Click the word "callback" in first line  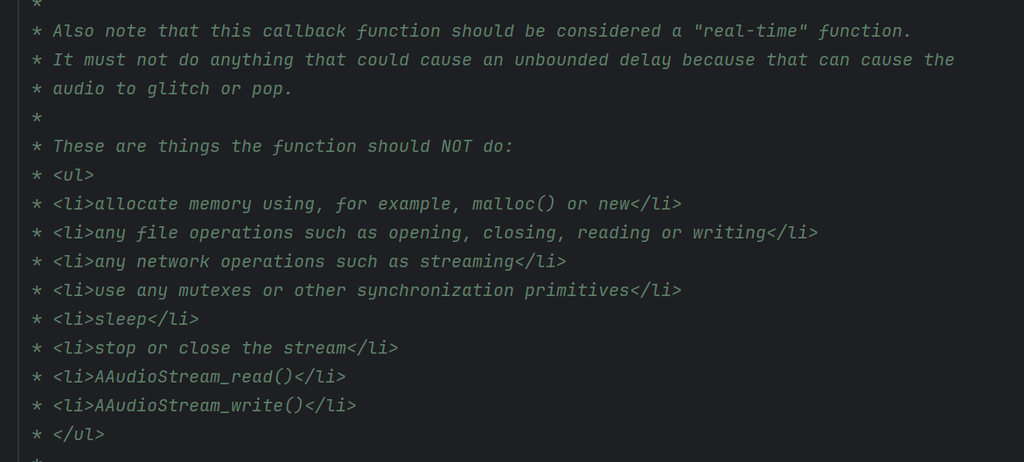304,31
